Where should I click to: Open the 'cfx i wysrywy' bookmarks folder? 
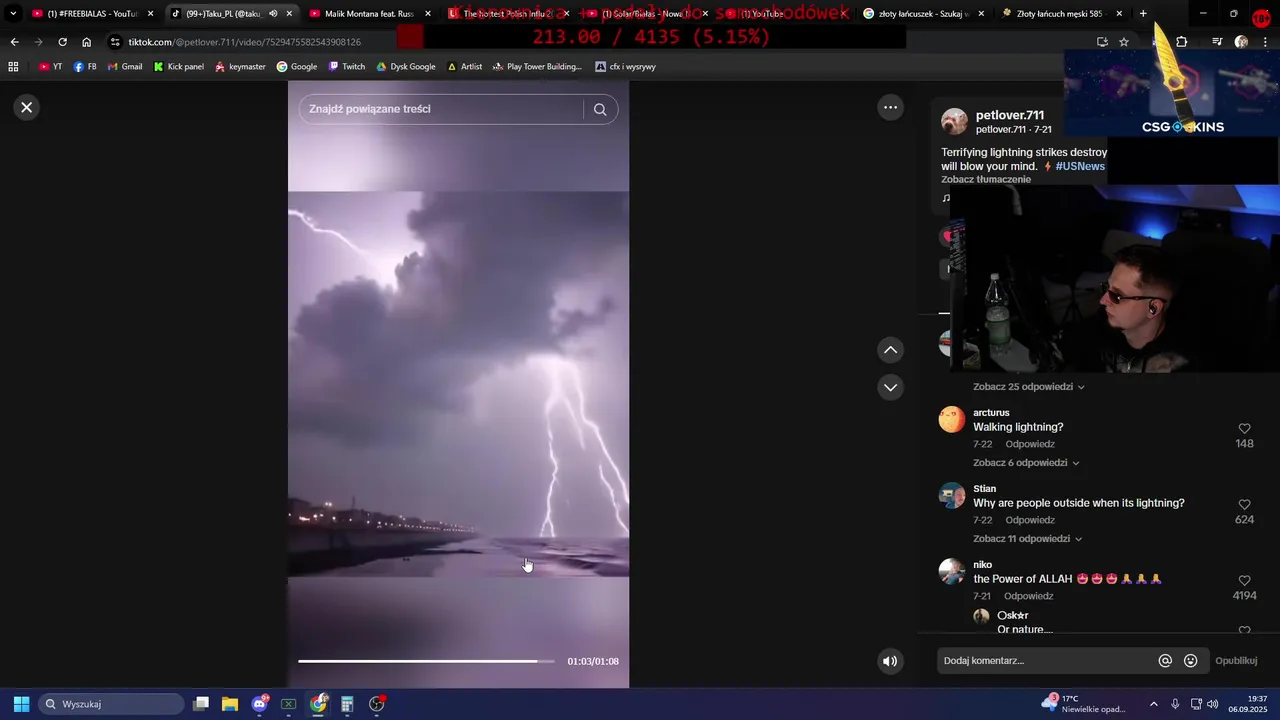pos(625,67)
